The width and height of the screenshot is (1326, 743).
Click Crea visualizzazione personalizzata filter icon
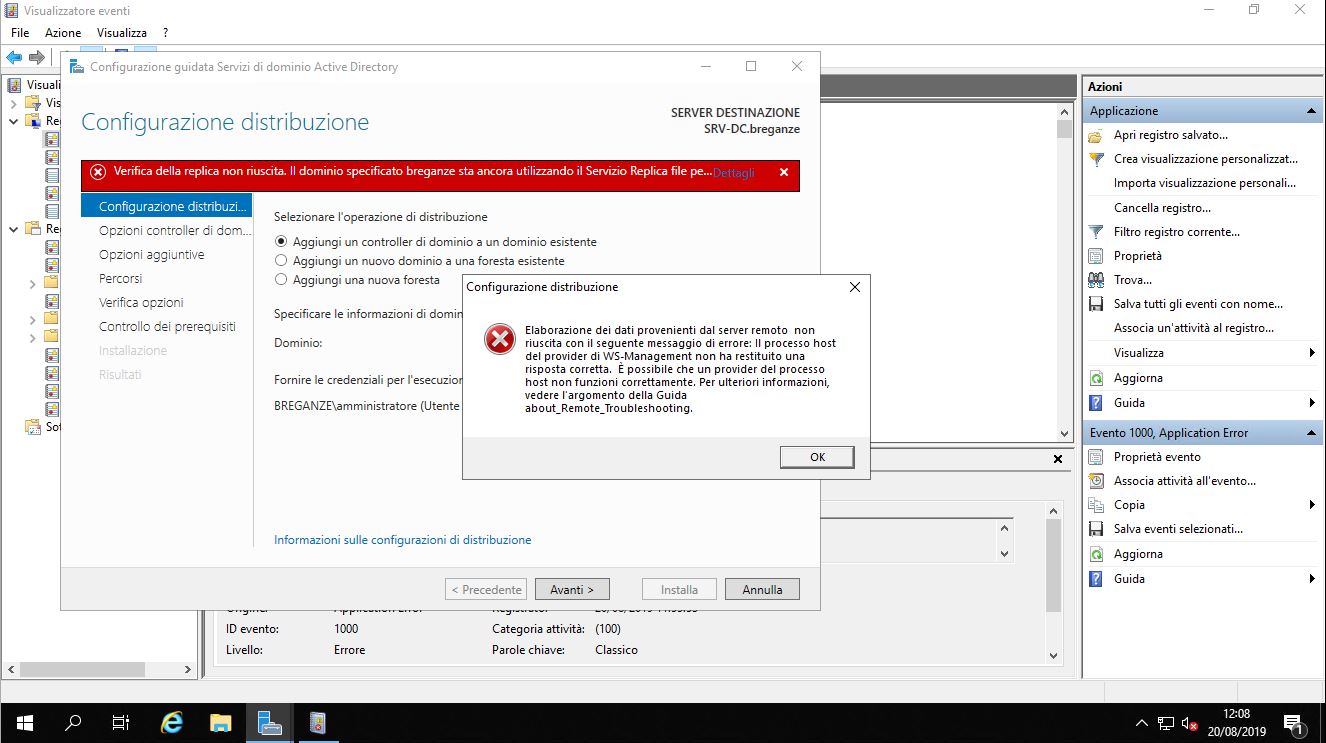[x=1096, y=159]
